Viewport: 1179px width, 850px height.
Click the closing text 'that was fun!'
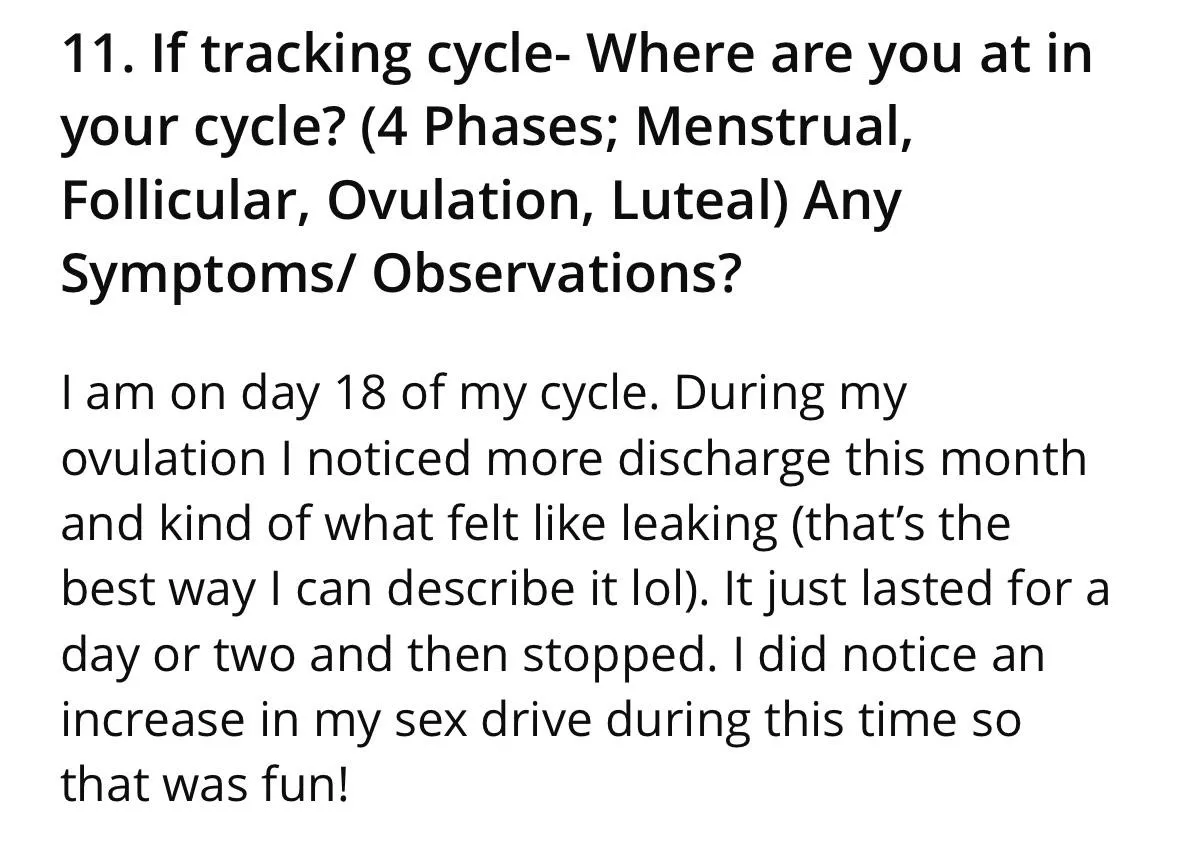pos(205,785)
